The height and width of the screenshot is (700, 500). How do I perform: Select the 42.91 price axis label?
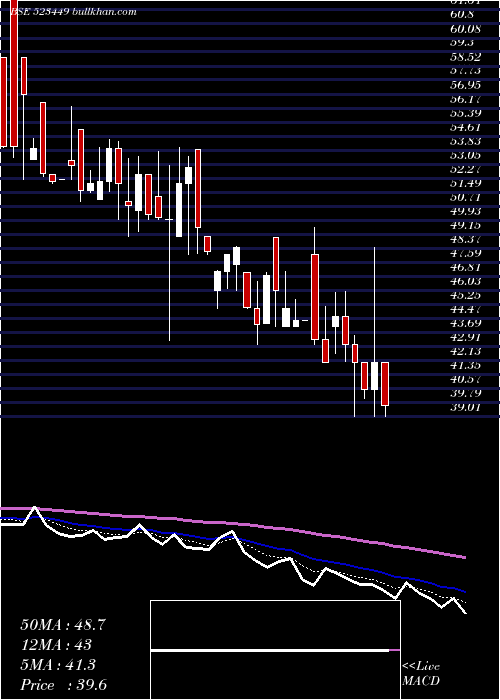pos(465,337)
